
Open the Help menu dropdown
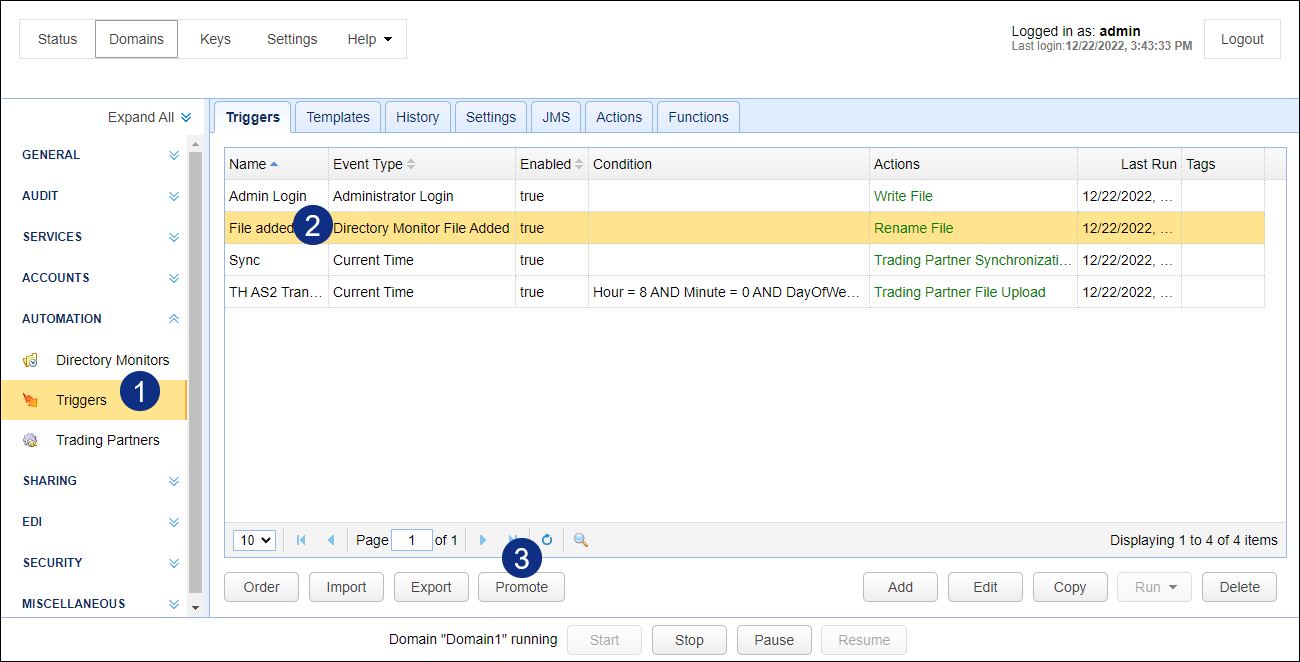[369, 39]
